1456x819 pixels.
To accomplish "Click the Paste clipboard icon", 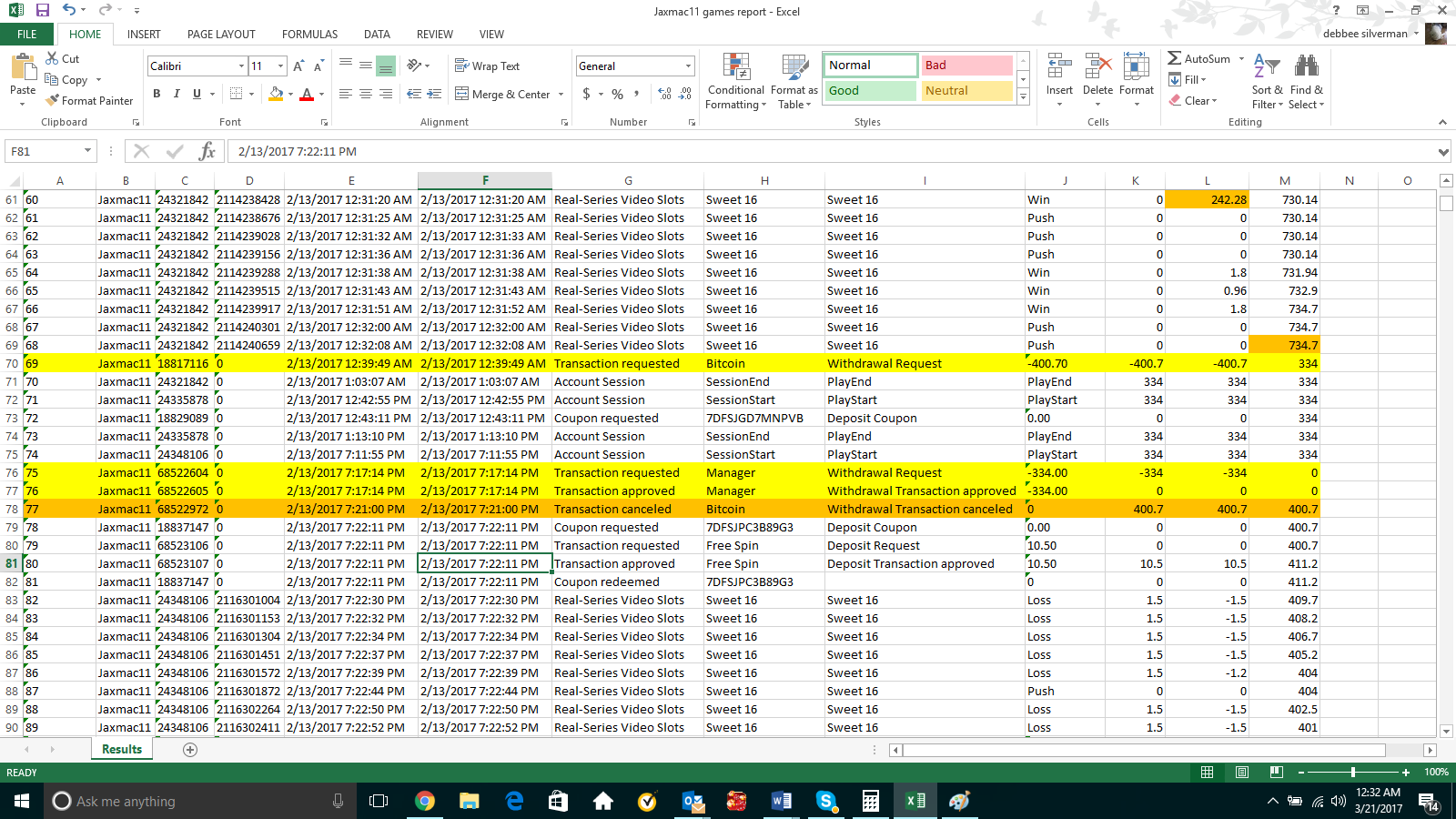I will click(23, 68).
